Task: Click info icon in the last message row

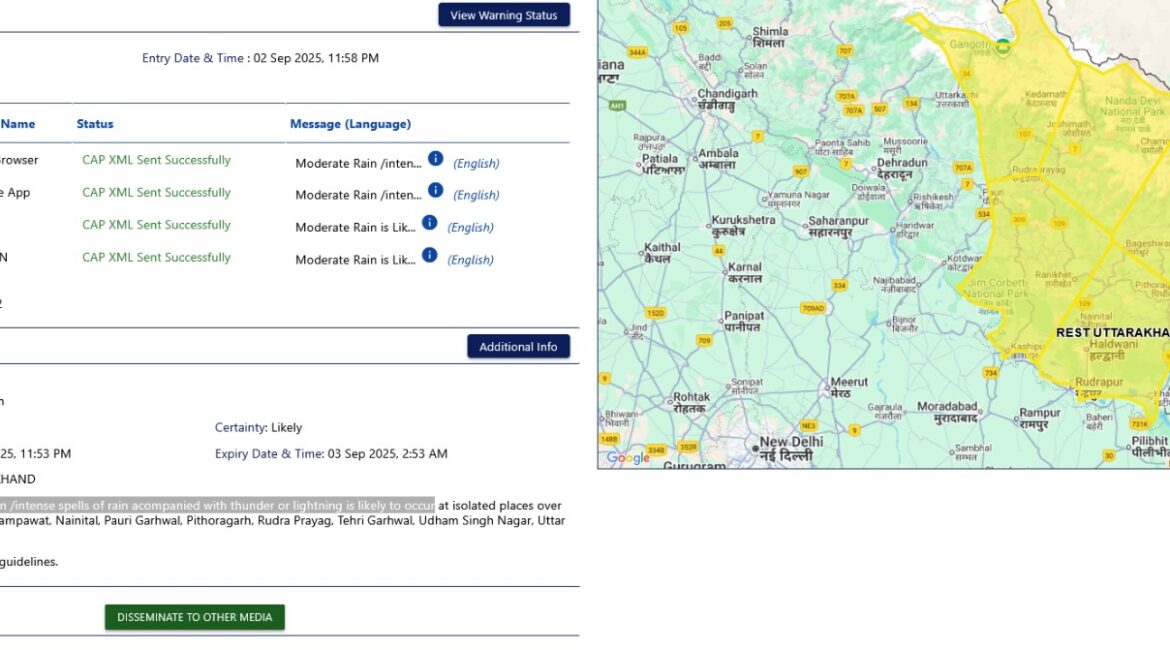Action: pyautogui.click(x=429, y=255)
